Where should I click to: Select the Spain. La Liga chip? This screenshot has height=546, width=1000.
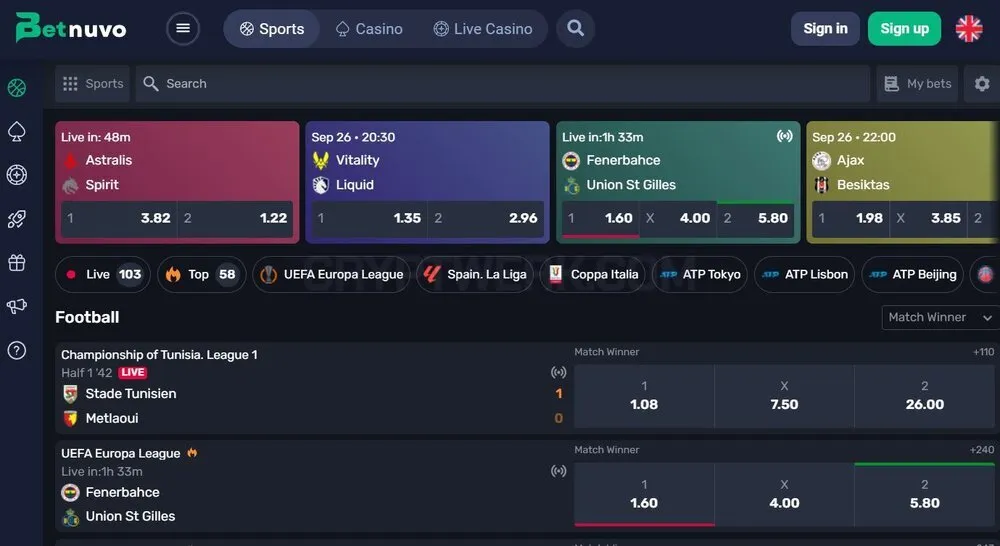pos(475,274)
